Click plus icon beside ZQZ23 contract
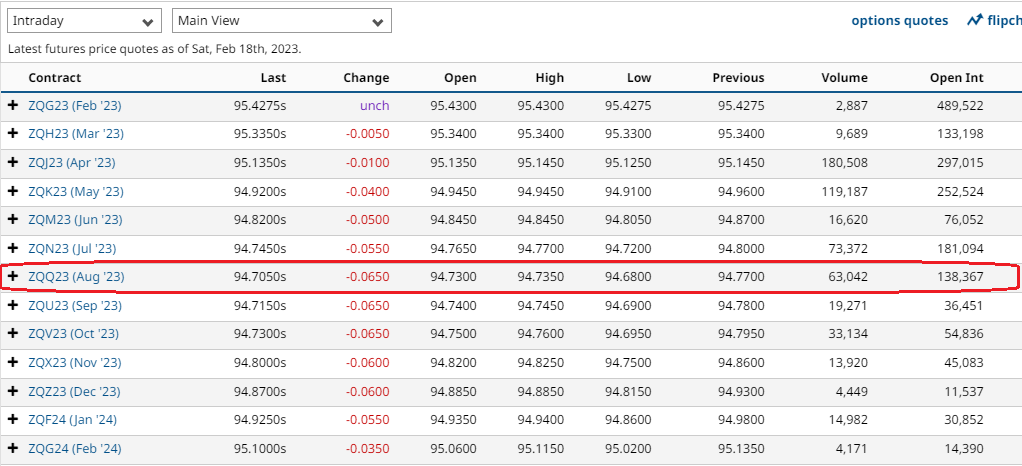The width and height of the screenshot is (1022, 466). 13,391
